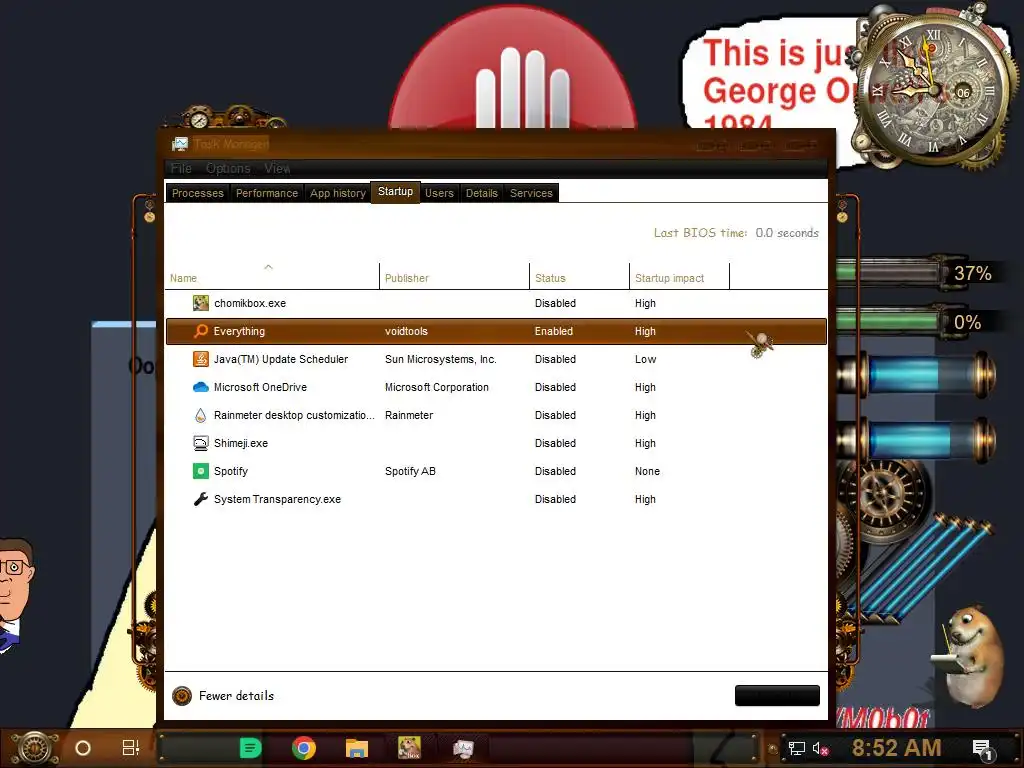
Task: Open File Explorer from the taskbar
Action: click(357, 748)
